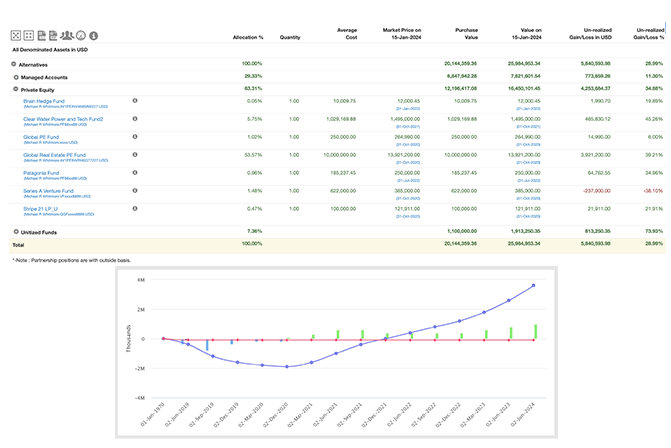Click the 02-Jun-2024 data point on the chart line

tap(535, 285)
